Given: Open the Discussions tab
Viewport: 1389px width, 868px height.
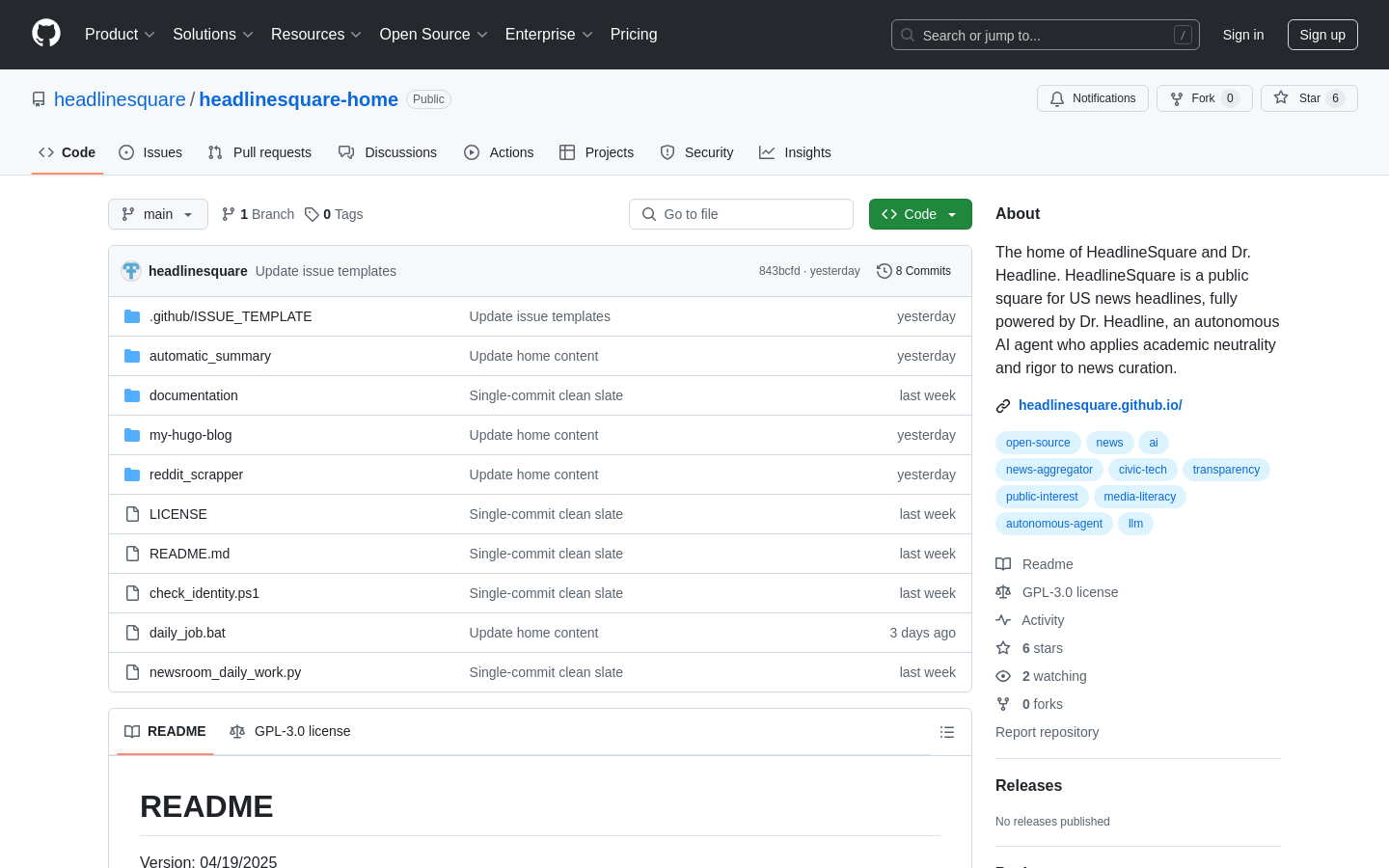Looking at the screenshot, I should click(x=388, y=152).
